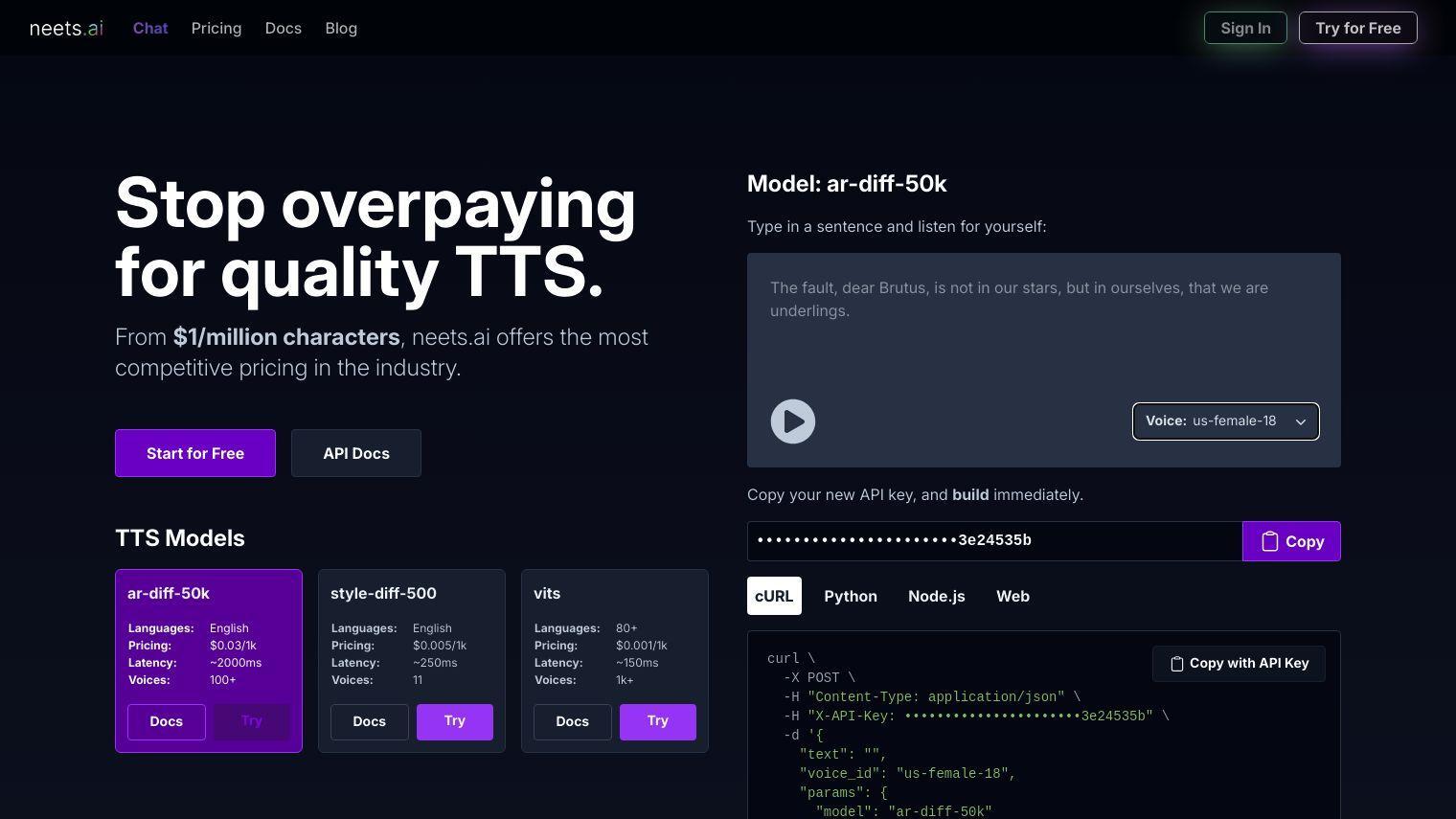Click the "voice_id" code line
The height and width of the screenshot is (819, 1456).
(907, 773)
